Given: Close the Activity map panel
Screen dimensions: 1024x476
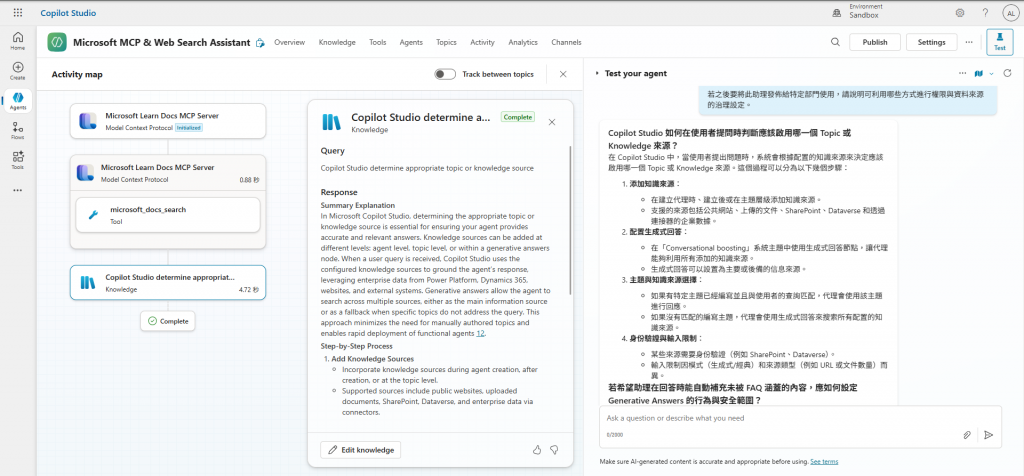Looking at the screenshot, I should (563, 74).
